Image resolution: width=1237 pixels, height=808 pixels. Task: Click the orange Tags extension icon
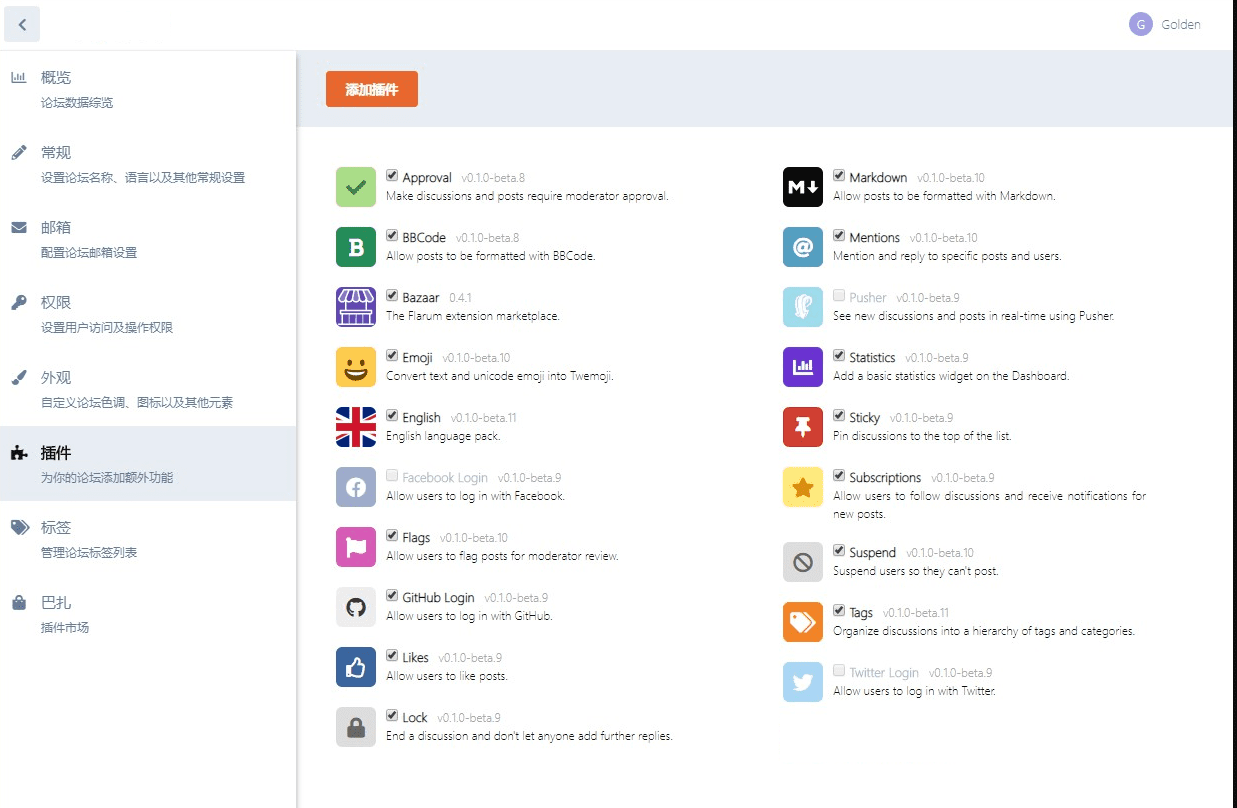[802, 622]
